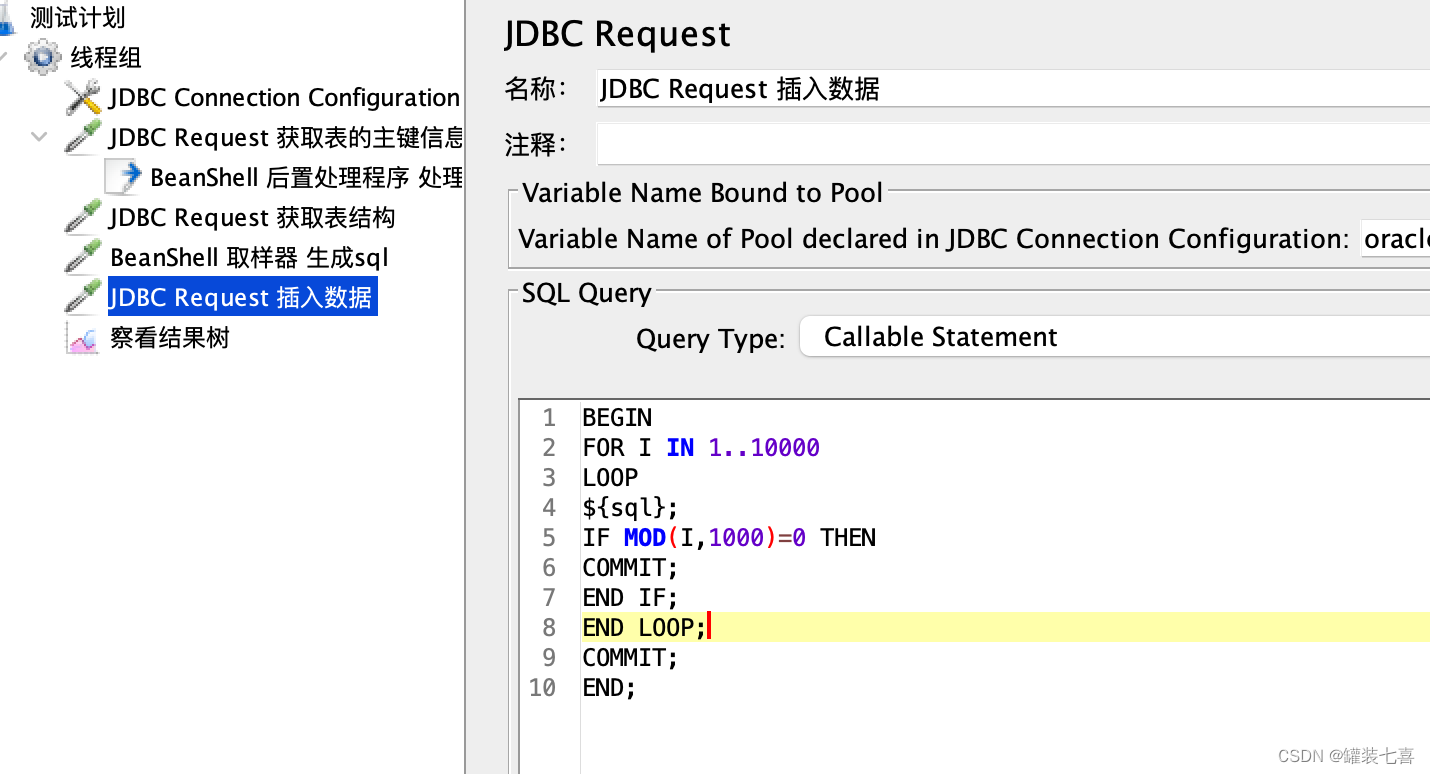Click the IF MOD(I,1000)=0 THEN line
Screen dimensions: 1430x774
(729, 537)
